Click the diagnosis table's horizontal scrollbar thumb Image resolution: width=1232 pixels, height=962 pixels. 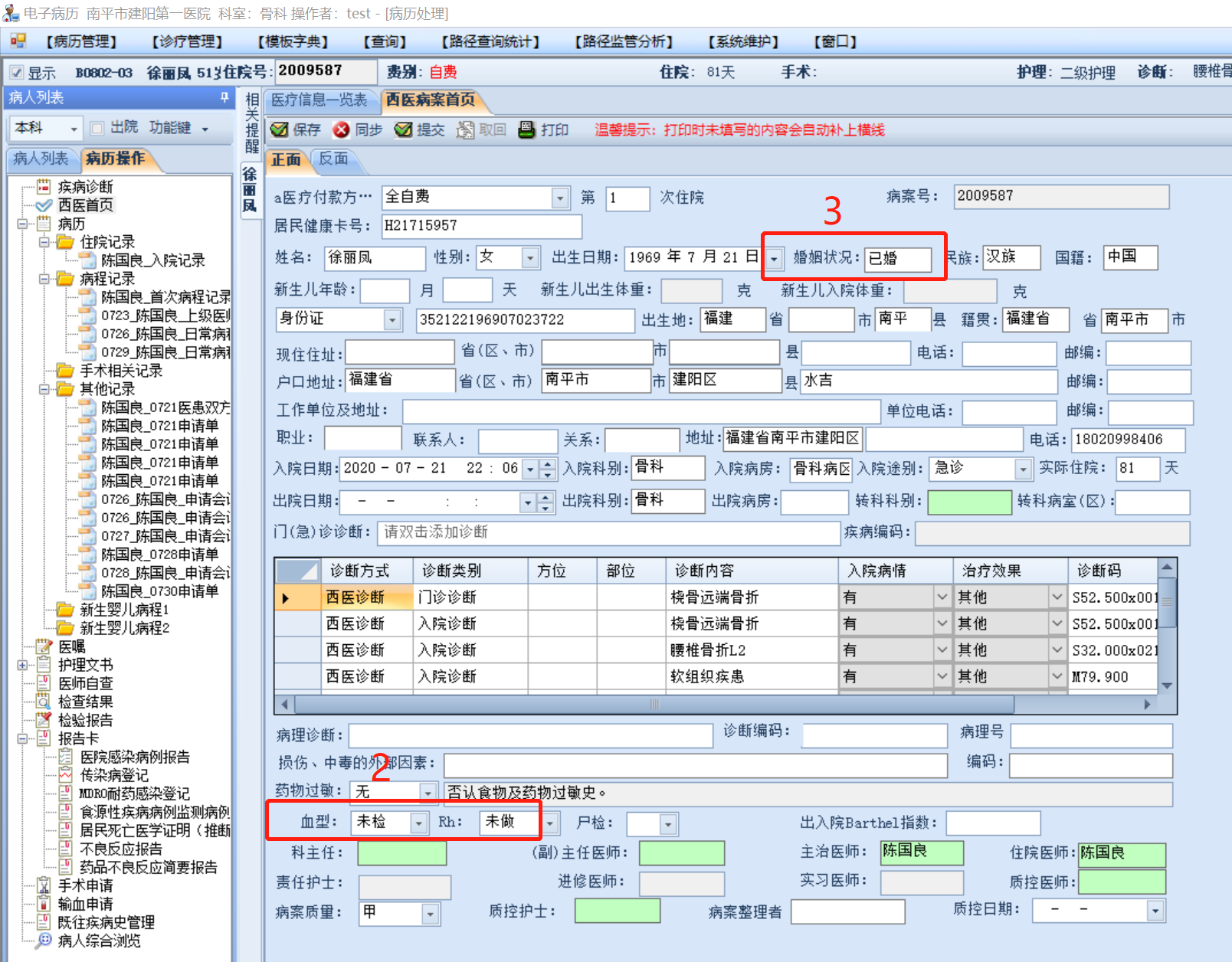tap(654, 704)
